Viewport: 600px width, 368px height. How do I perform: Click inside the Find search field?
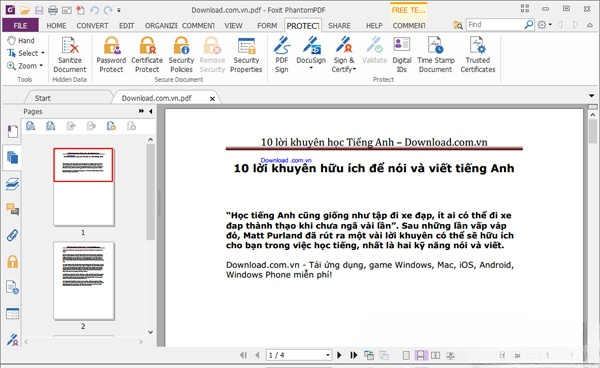pyautogui.click(x=495, y=25)
